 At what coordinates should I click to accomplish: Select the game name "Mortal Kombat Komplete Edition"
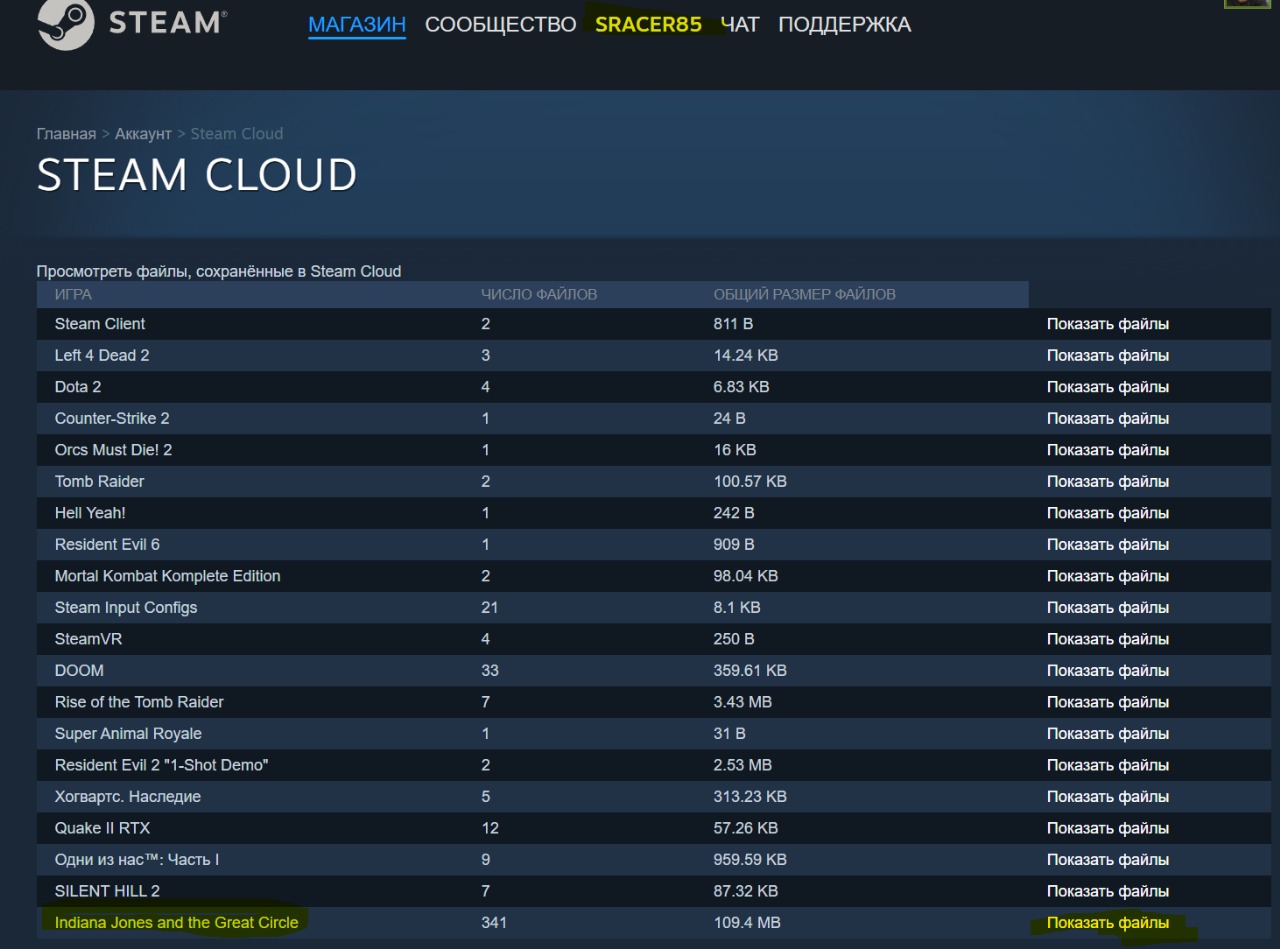click(168, 576)
